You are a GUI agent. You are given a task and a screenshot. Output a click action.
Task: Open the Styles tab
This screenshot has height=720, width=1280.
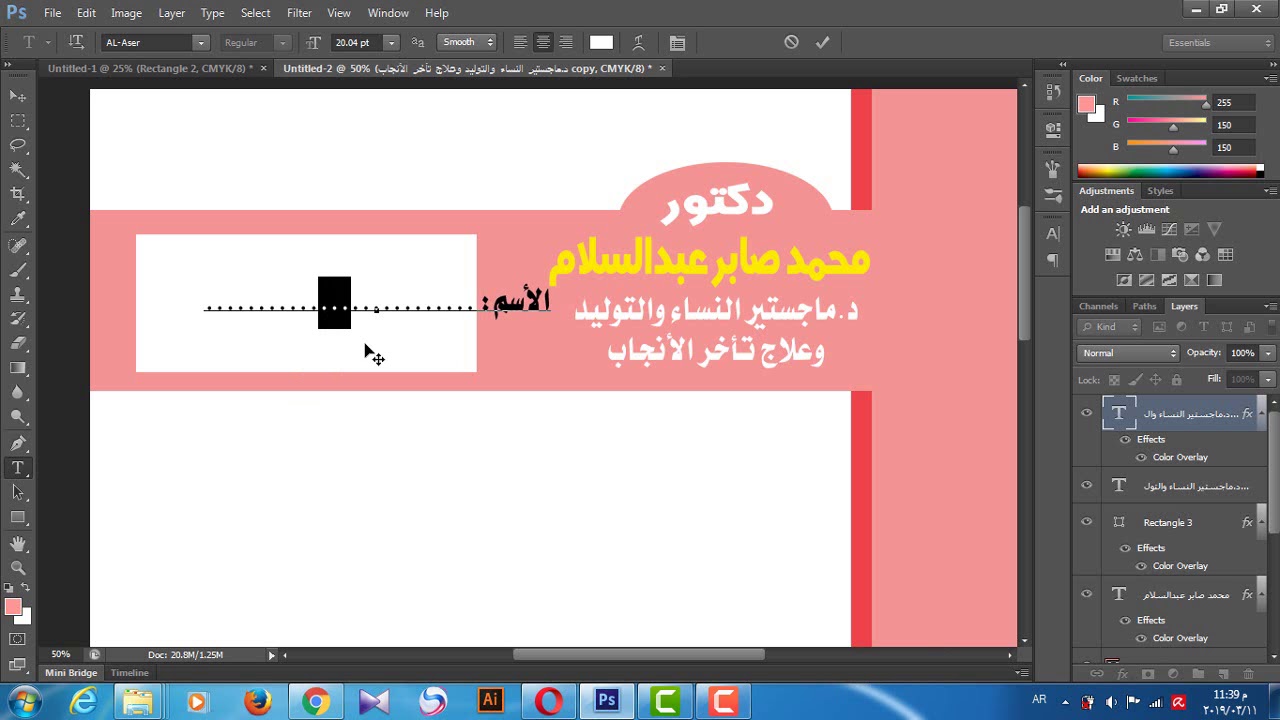coord(1160,191)
